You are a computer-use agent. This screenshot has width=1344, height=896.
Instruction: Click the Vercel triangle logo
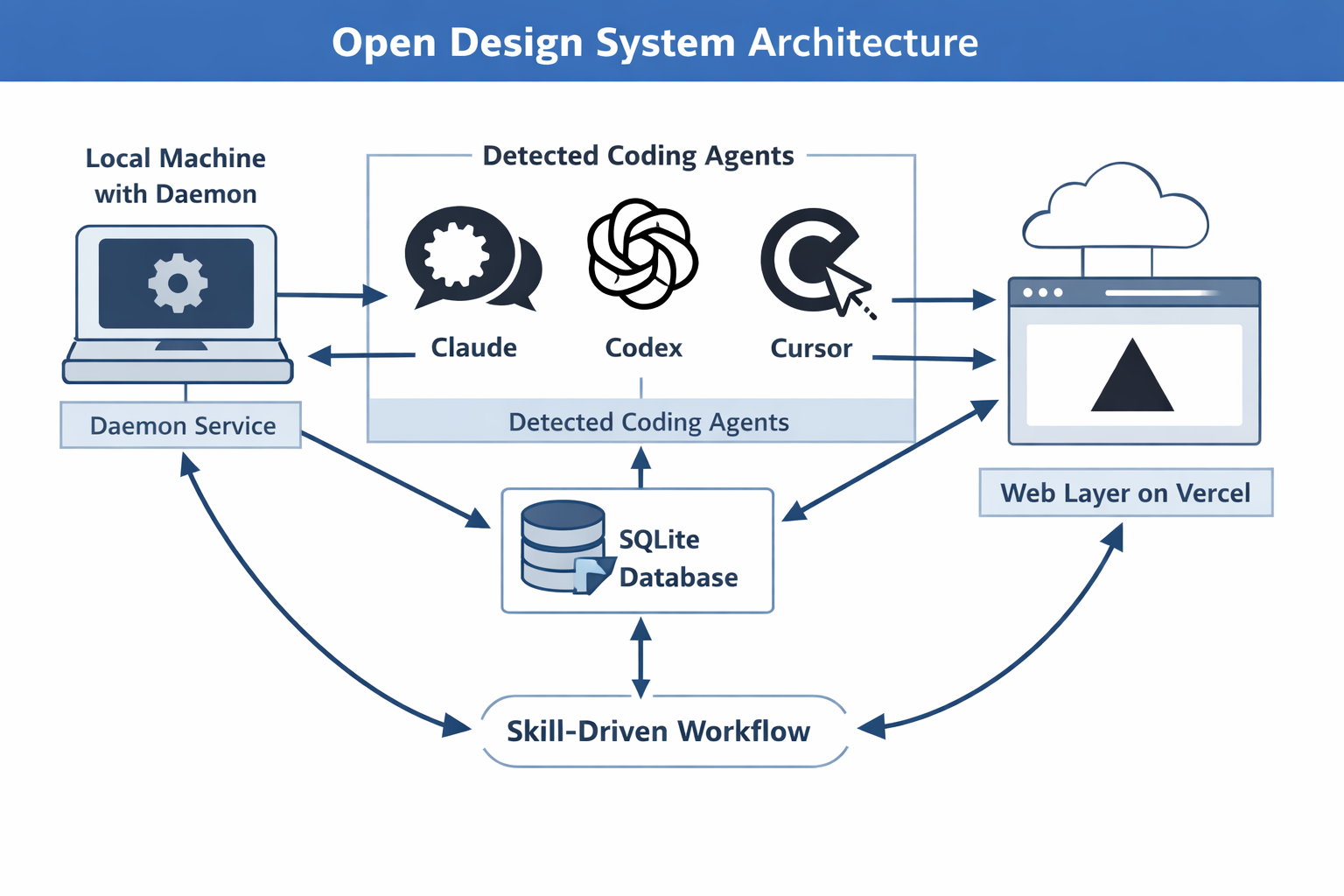tap(1132, 374)
